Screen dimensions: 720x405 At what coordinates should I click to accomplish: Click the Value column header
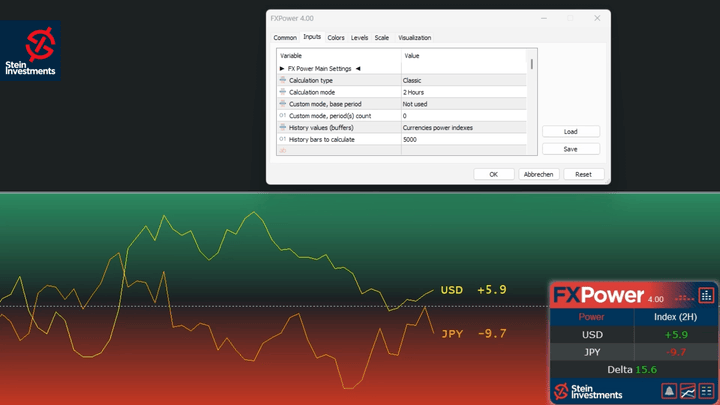pyautogui.click(x=464, y=56)
